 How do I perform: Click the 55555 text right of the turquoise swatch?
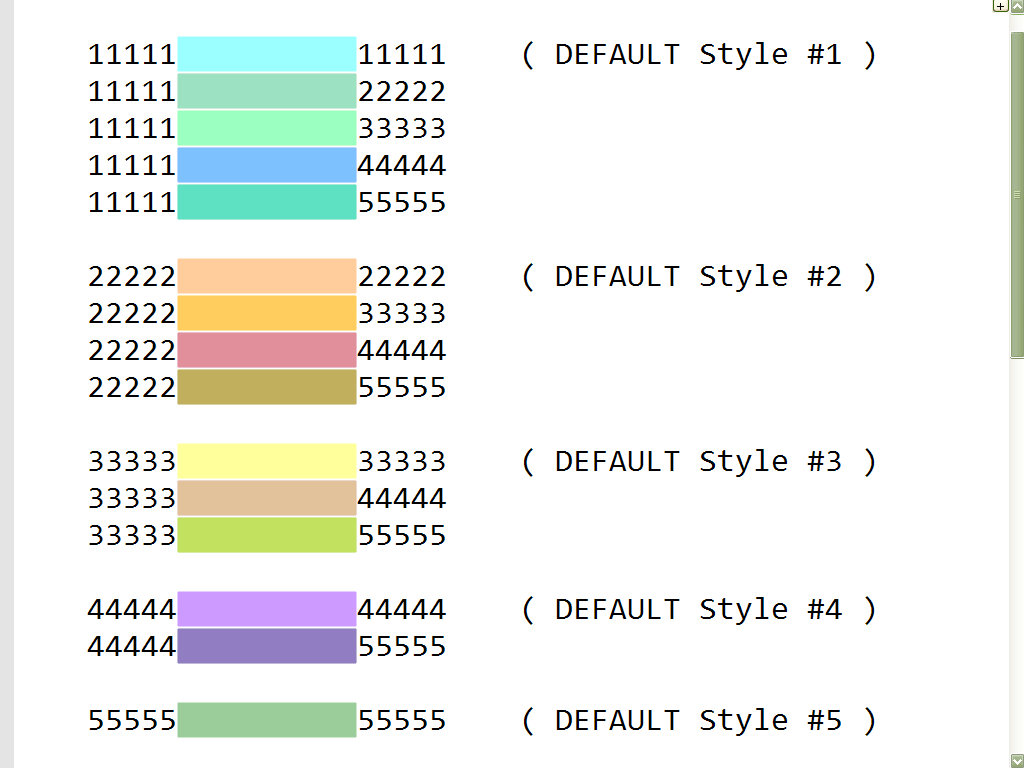(402, 202)
